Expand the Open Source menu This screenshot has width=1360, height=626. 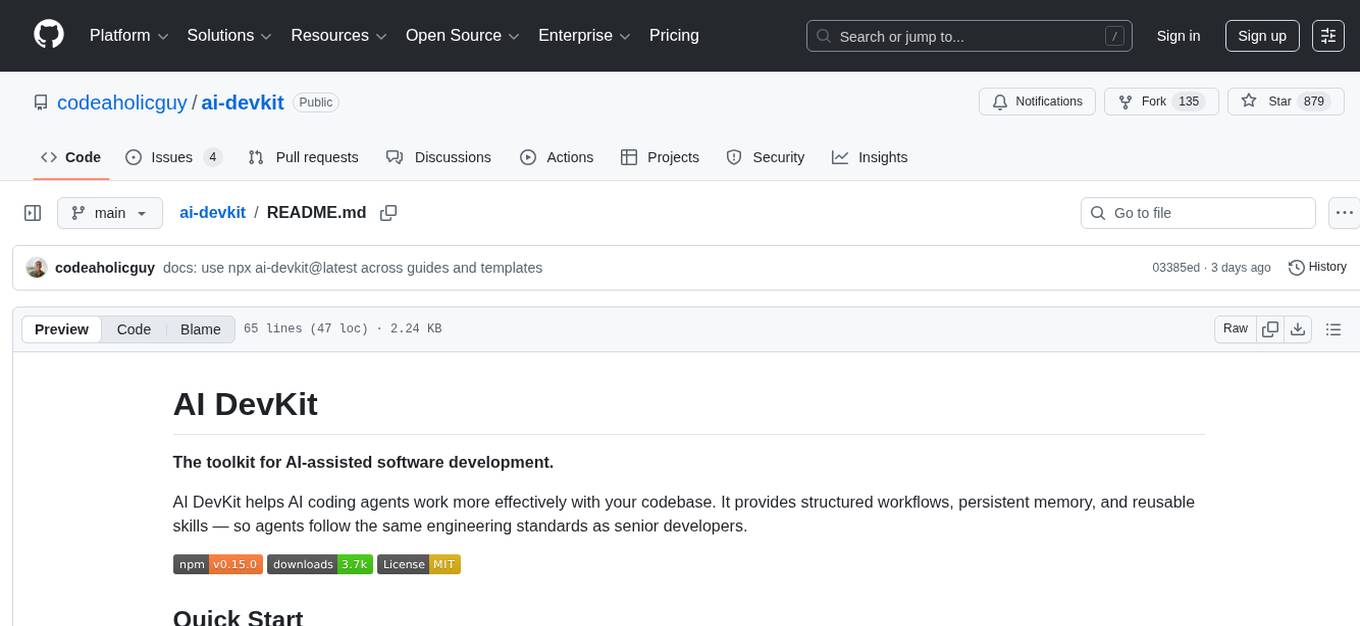tap(462, 36)
